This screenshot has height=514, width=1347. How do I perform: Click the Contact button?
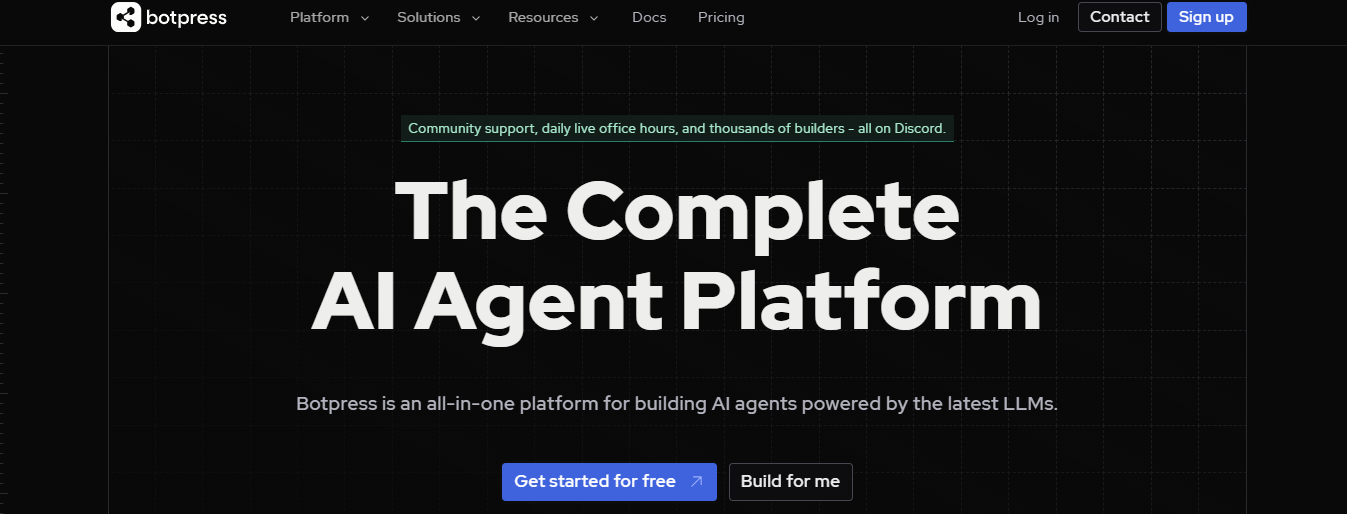coord(1120,17)
